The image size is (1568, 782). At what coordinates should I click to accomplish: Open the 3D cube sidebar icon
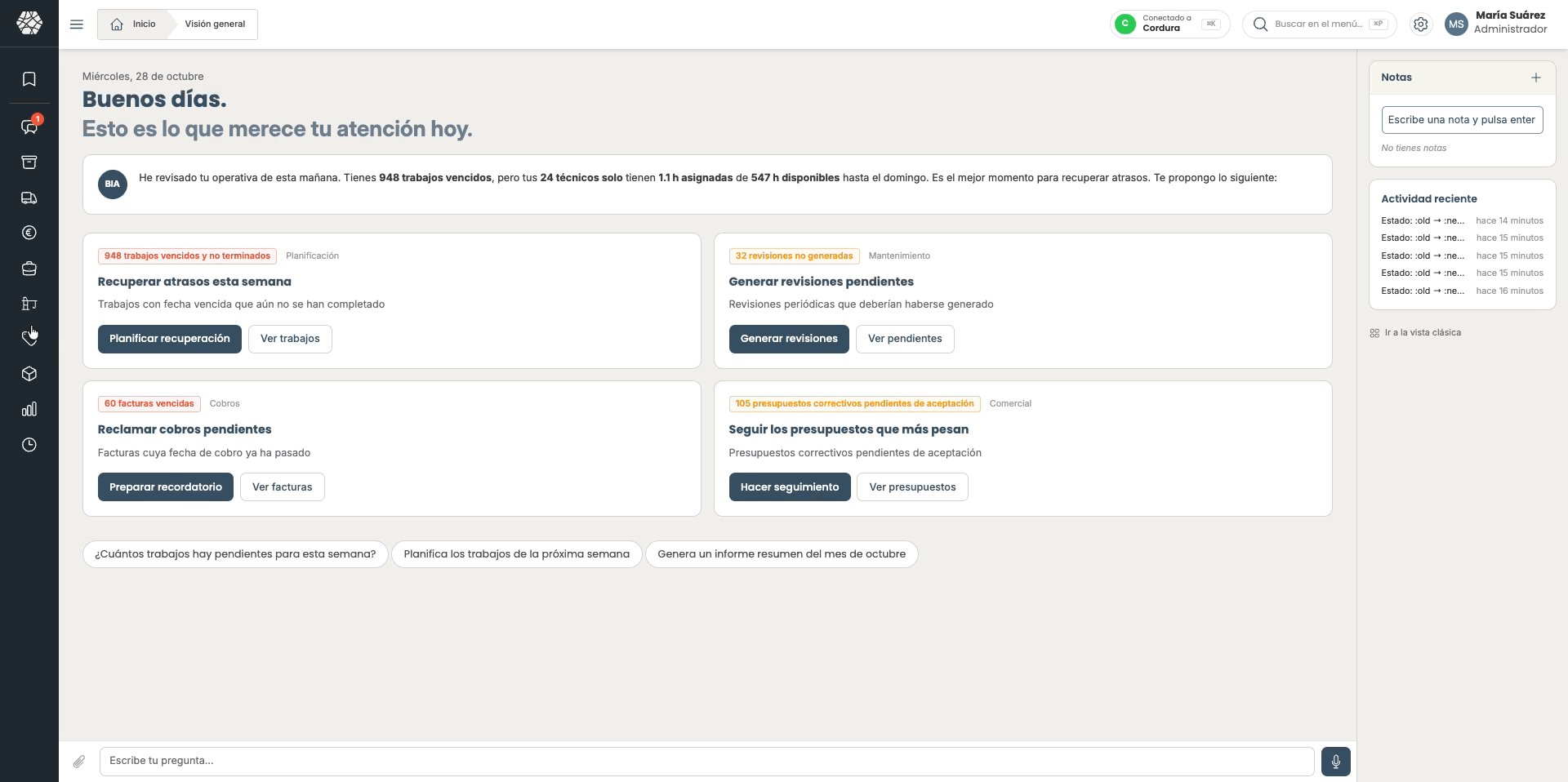[29, 374]
